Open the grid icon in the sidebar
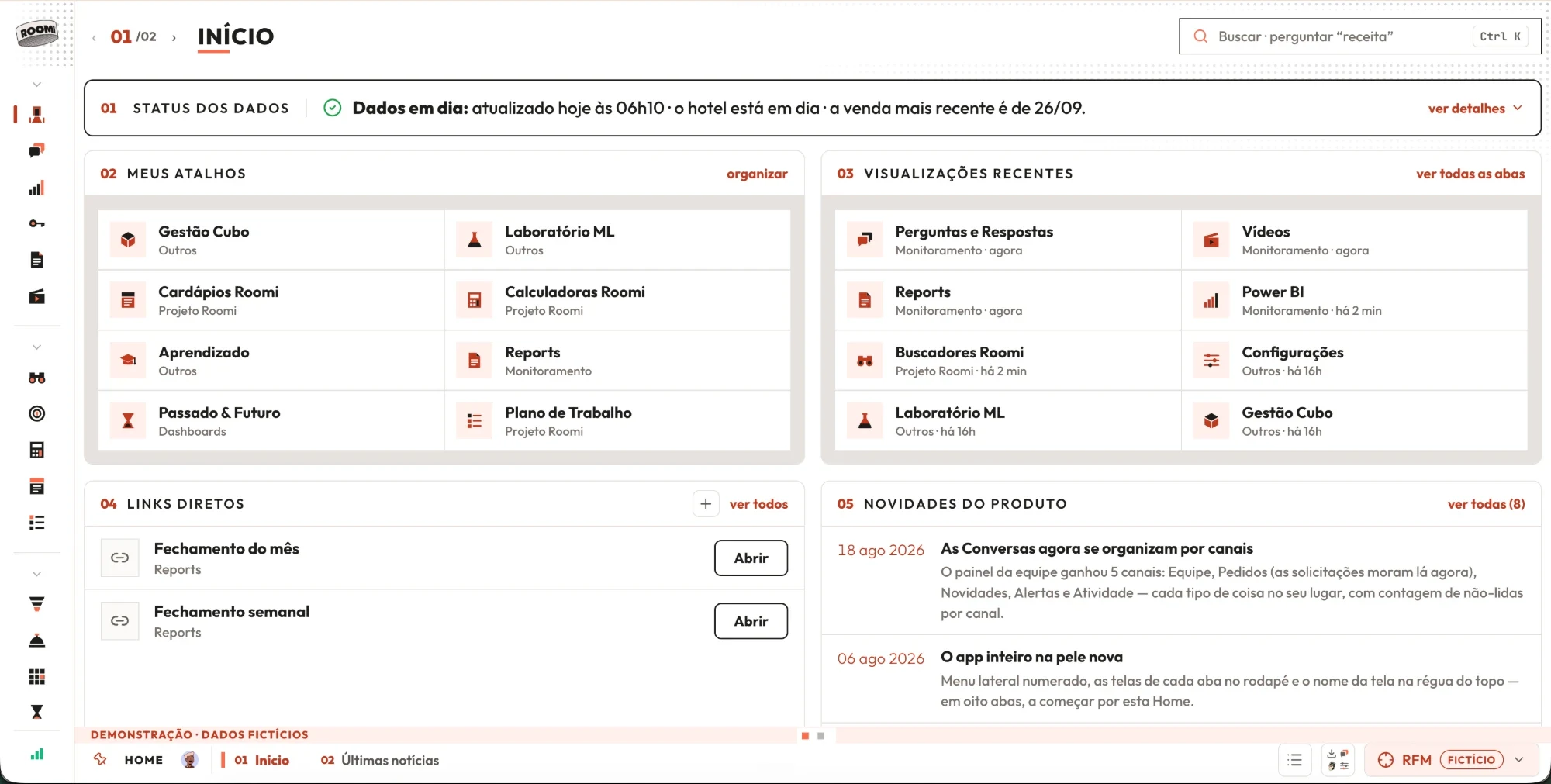 (x=36, y=676)
